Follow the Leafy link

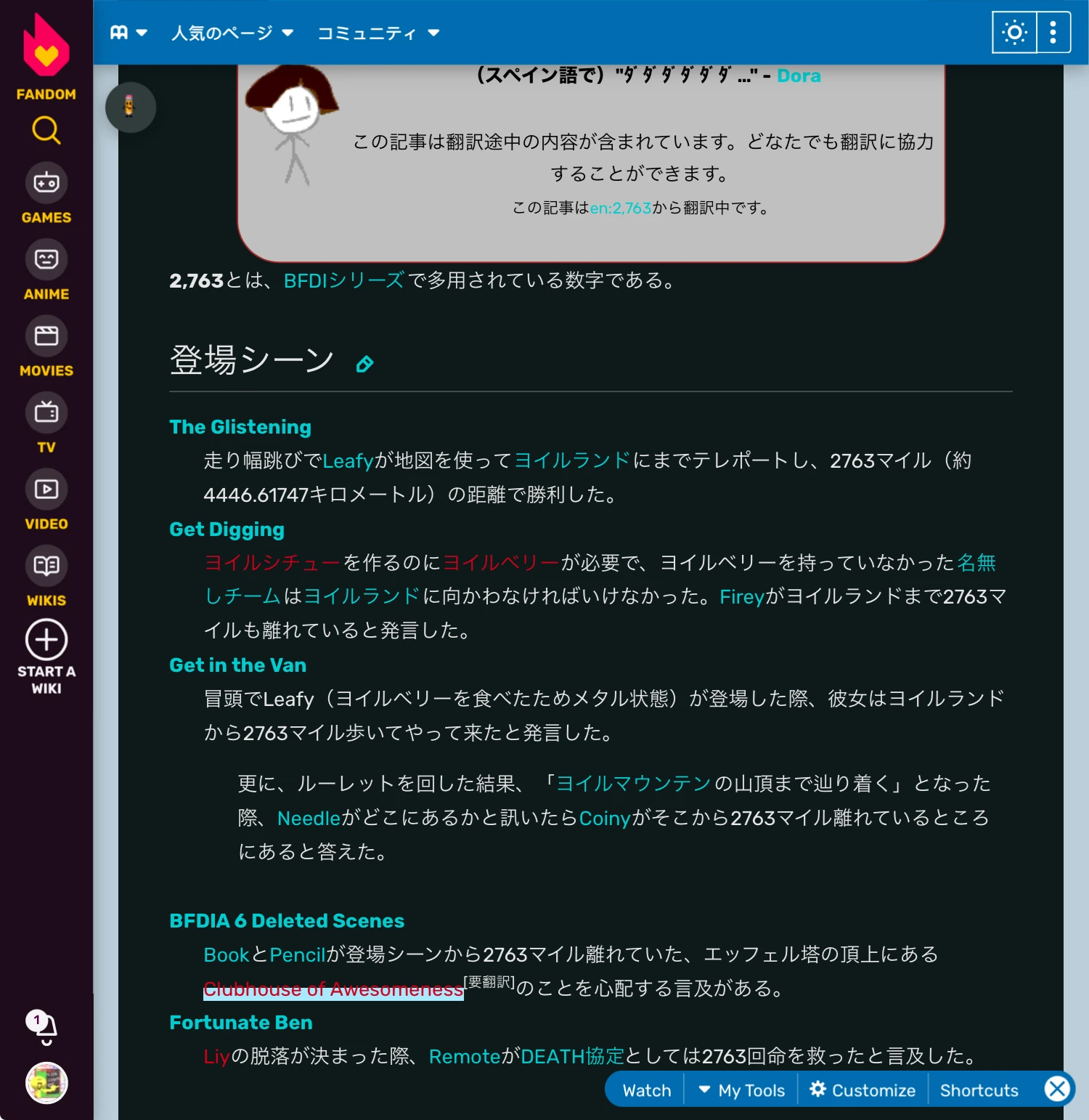349,460
